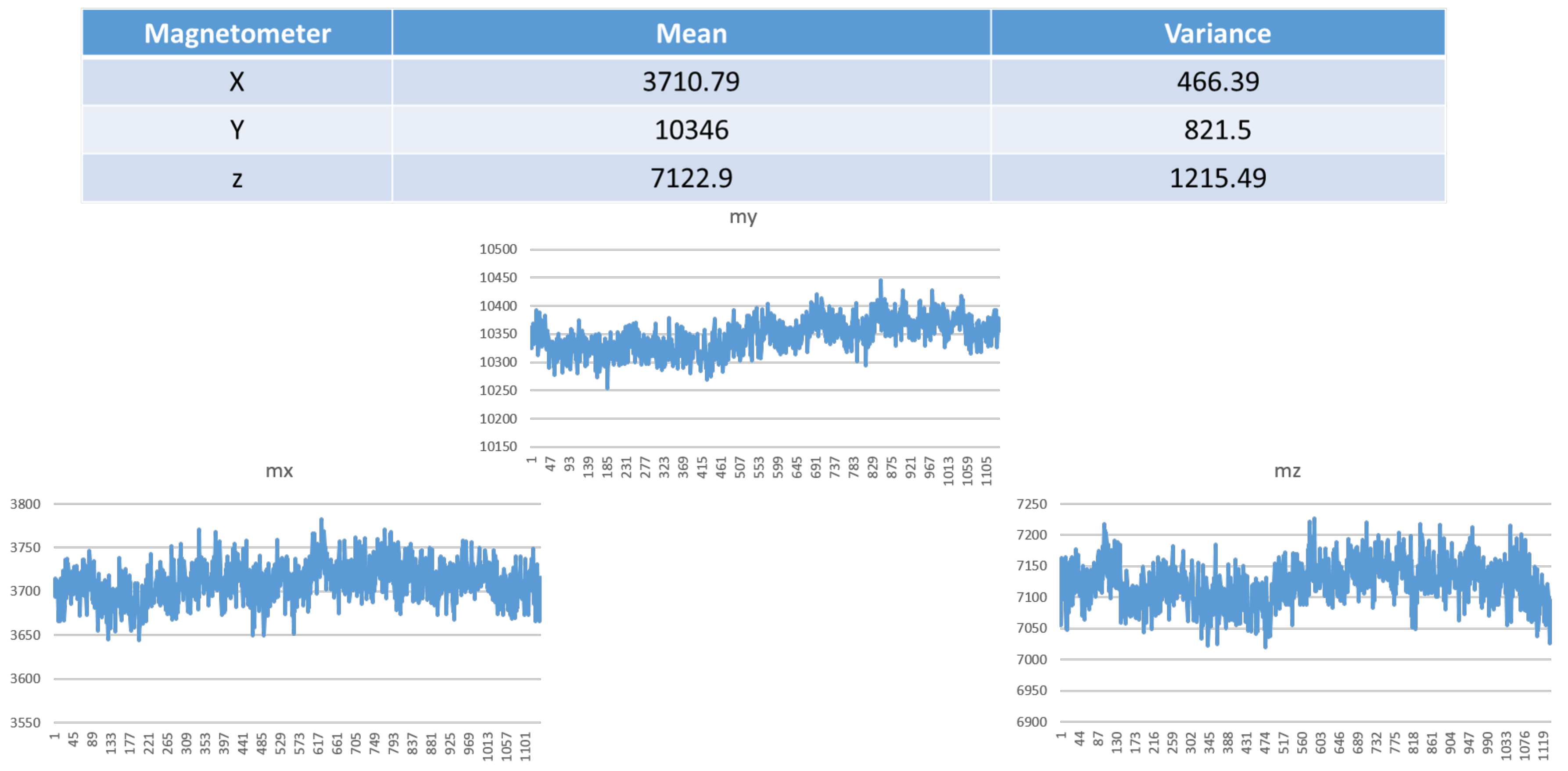Click the 10500 label on my axis
The image size is (1568, 771).
coord(497,250)
